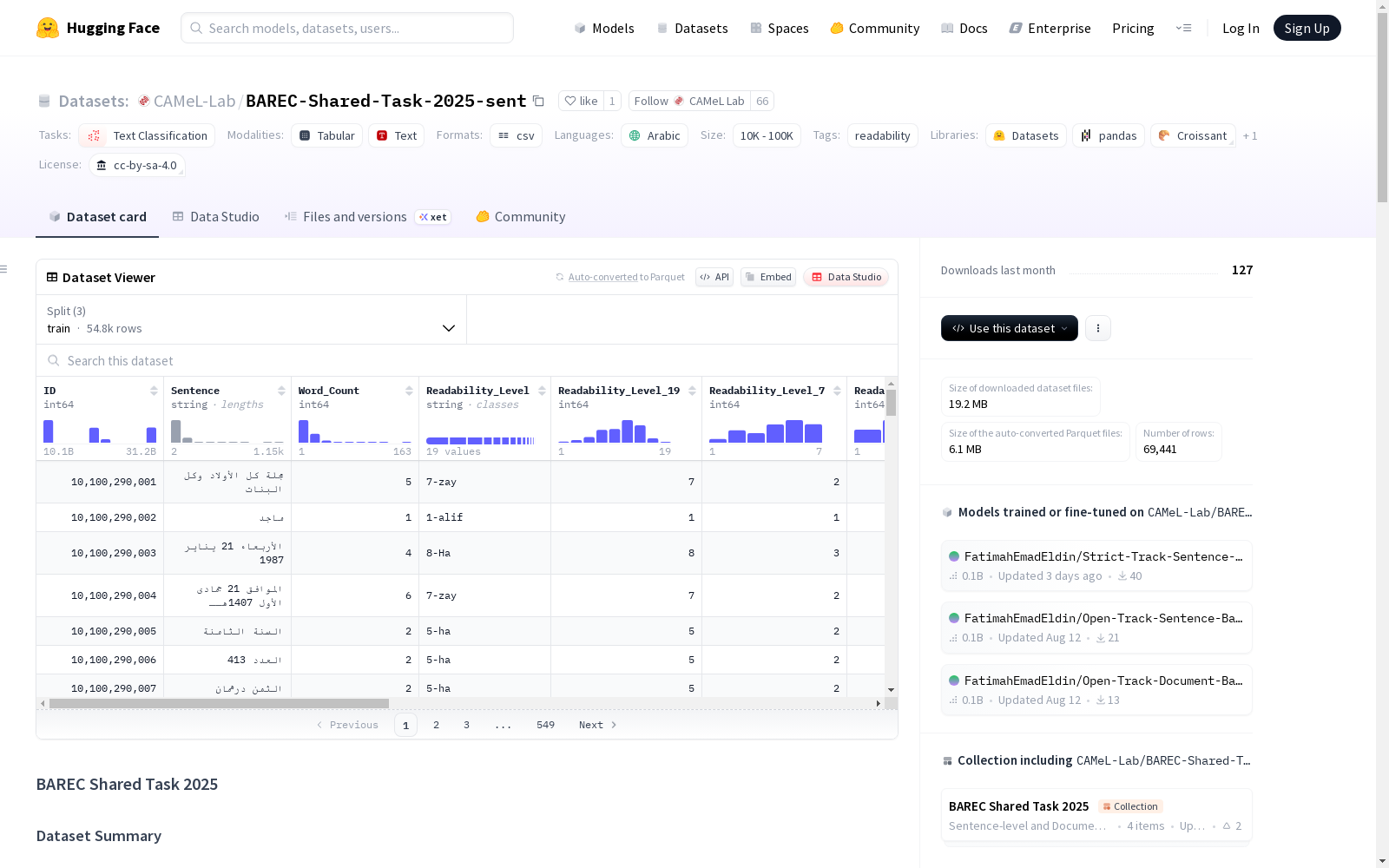Open the more navigation menu icon
Image resolution: width=1389 pixels, height=868 pixels.
point(1183,28)
